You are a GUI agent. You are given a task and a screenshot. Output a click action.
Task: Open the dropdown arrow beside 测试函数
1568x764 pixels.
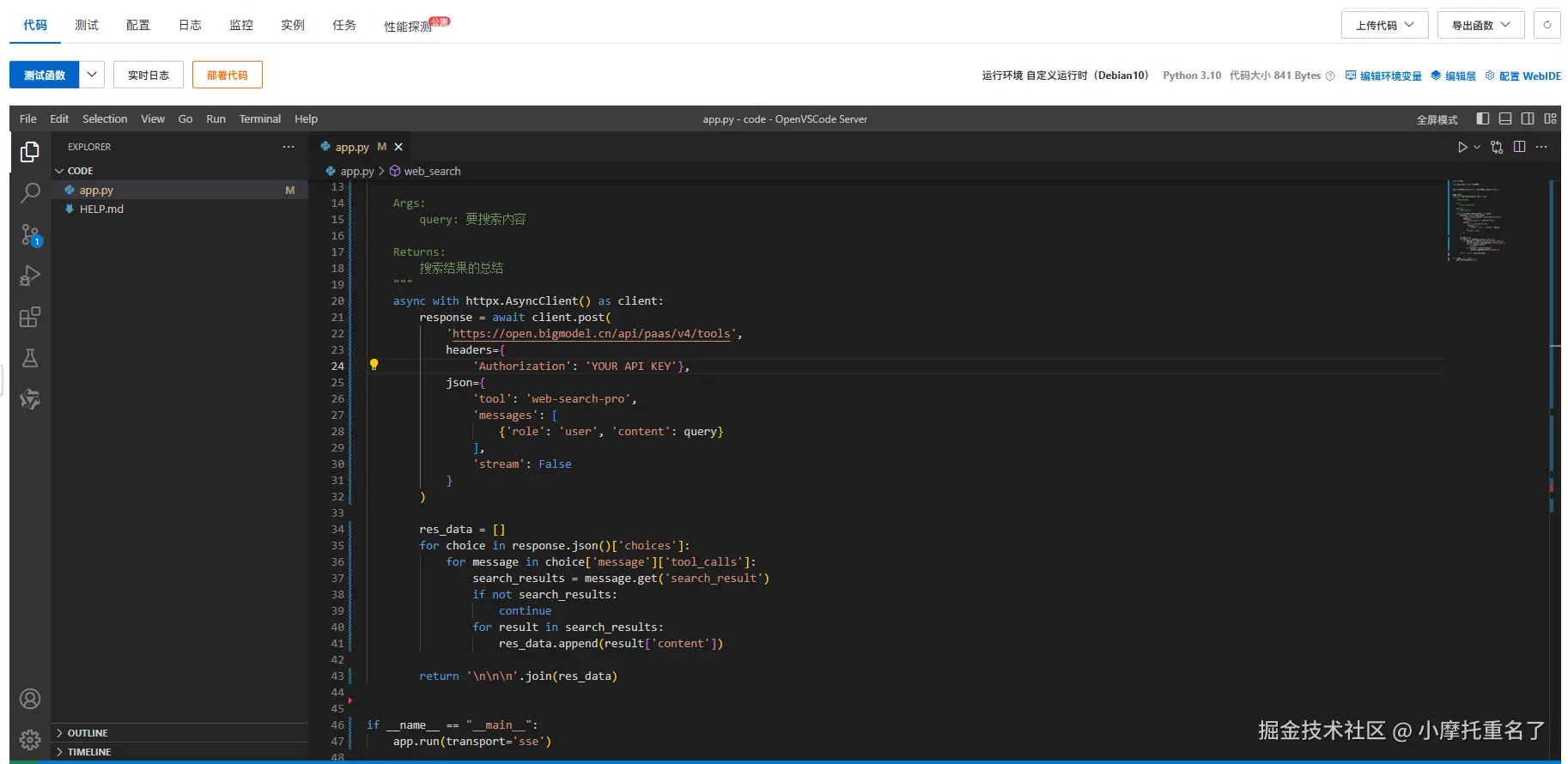[x=92, y=75]
